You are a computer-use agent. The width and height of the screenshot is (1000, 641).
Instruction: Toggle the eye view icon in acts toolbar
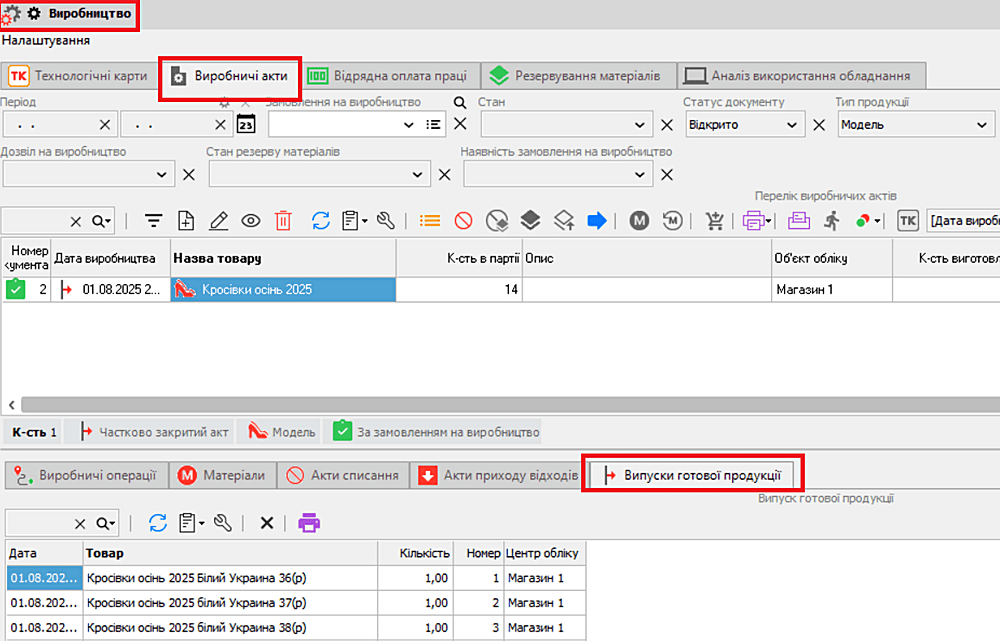[x=250, y=221]
